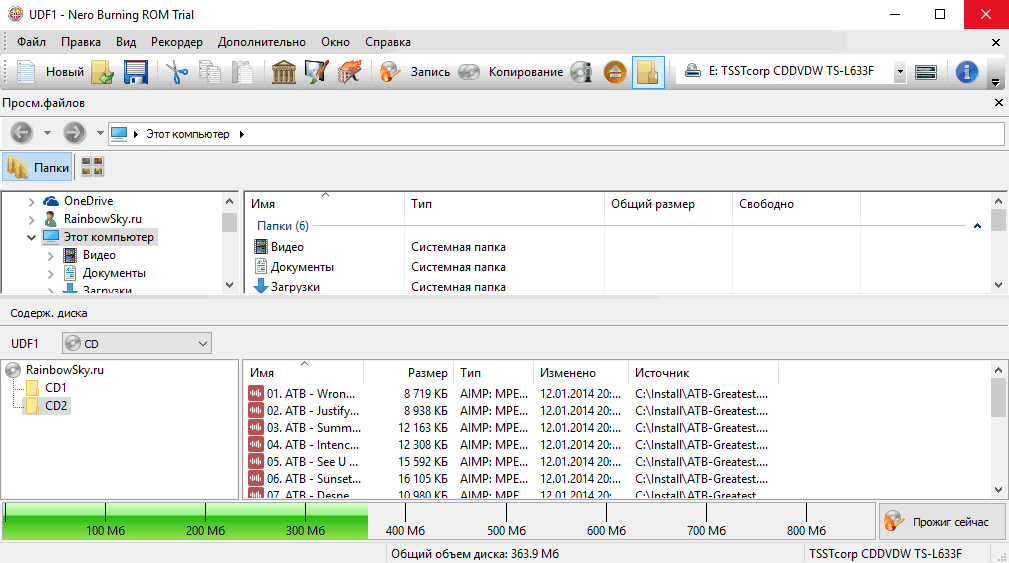Open the Файл menu
Screen dimensions: 1009x563
(31, 42)
